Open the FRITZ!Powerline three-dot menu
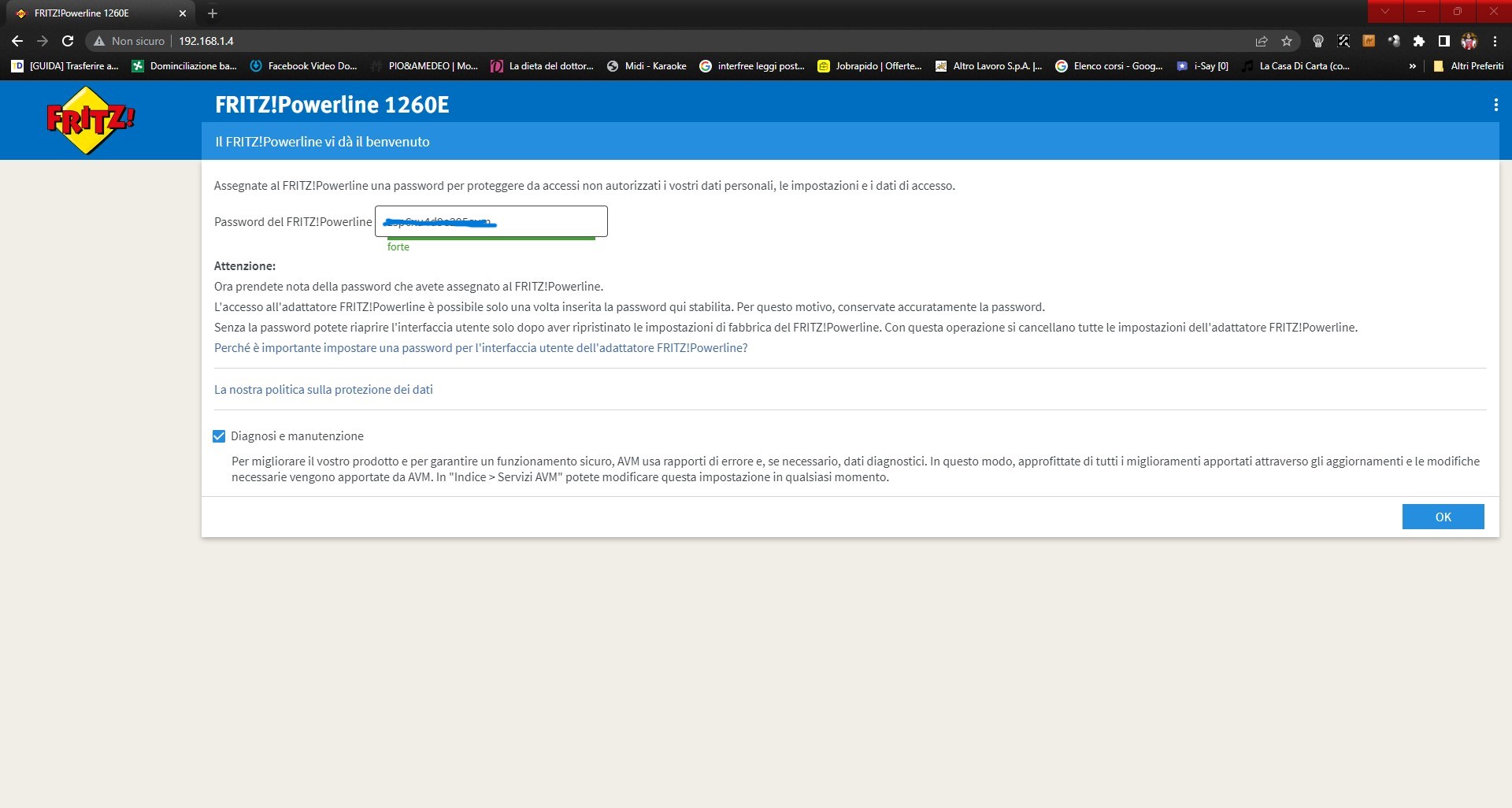Viewport: 1512px width, 808px height. tap(1495, 105)
